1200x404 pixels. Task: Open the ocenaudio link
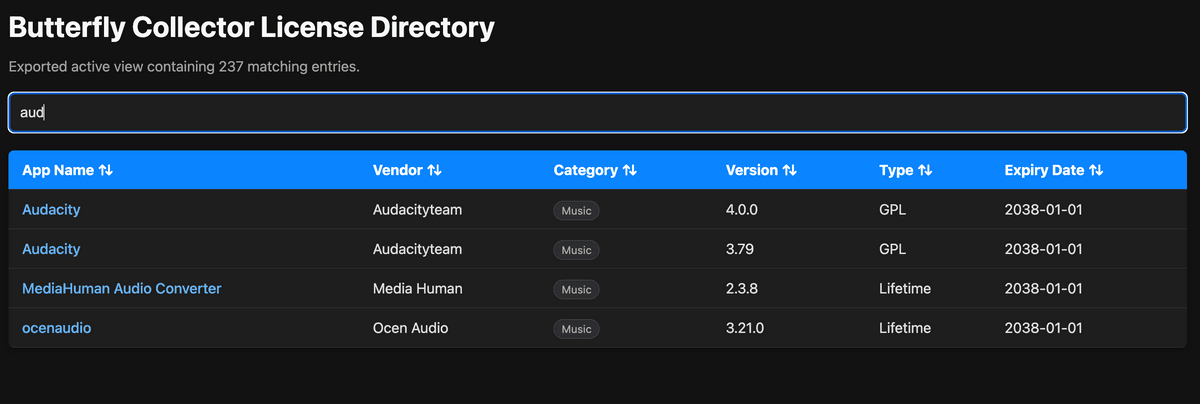[57, 328]
